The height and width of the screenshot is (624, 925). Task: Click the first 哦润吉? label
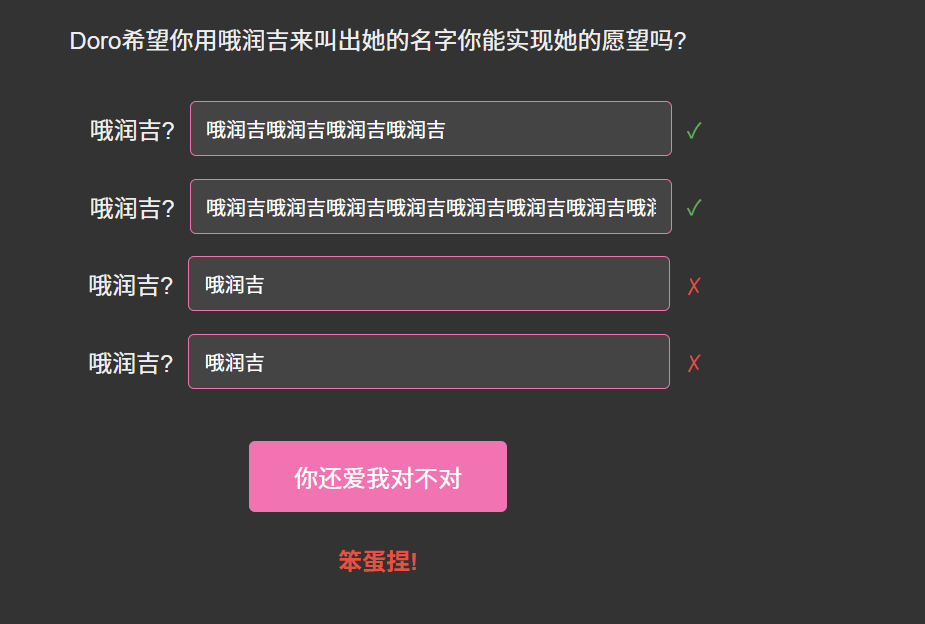(x=132, y=130)
